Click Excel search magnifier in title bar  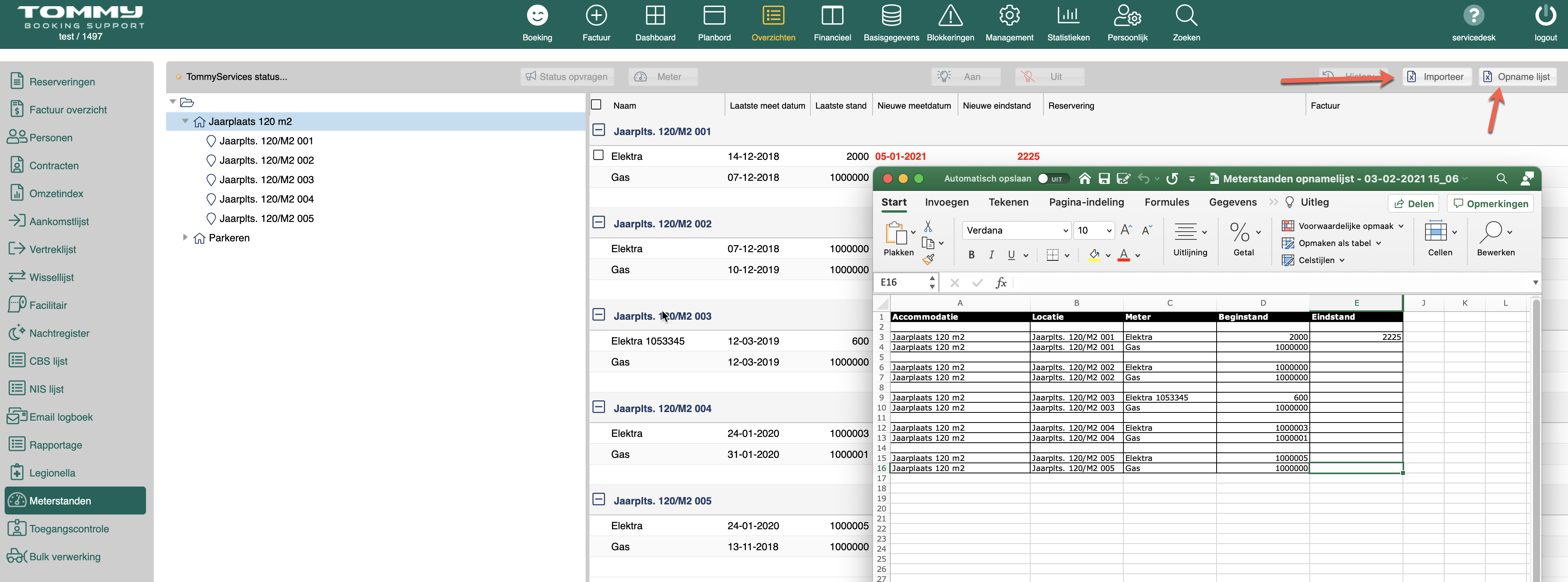[x=1501, y=179]
